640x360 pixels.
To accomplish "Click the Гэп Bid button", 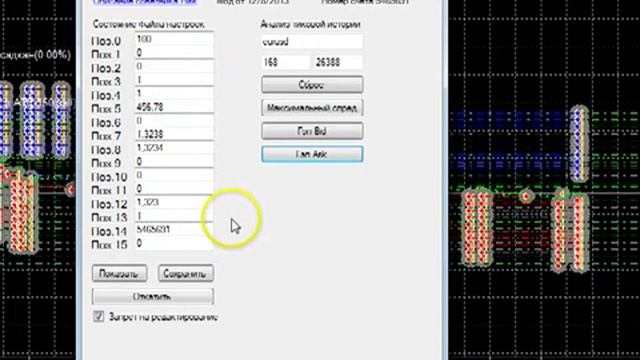I will 312,131.
